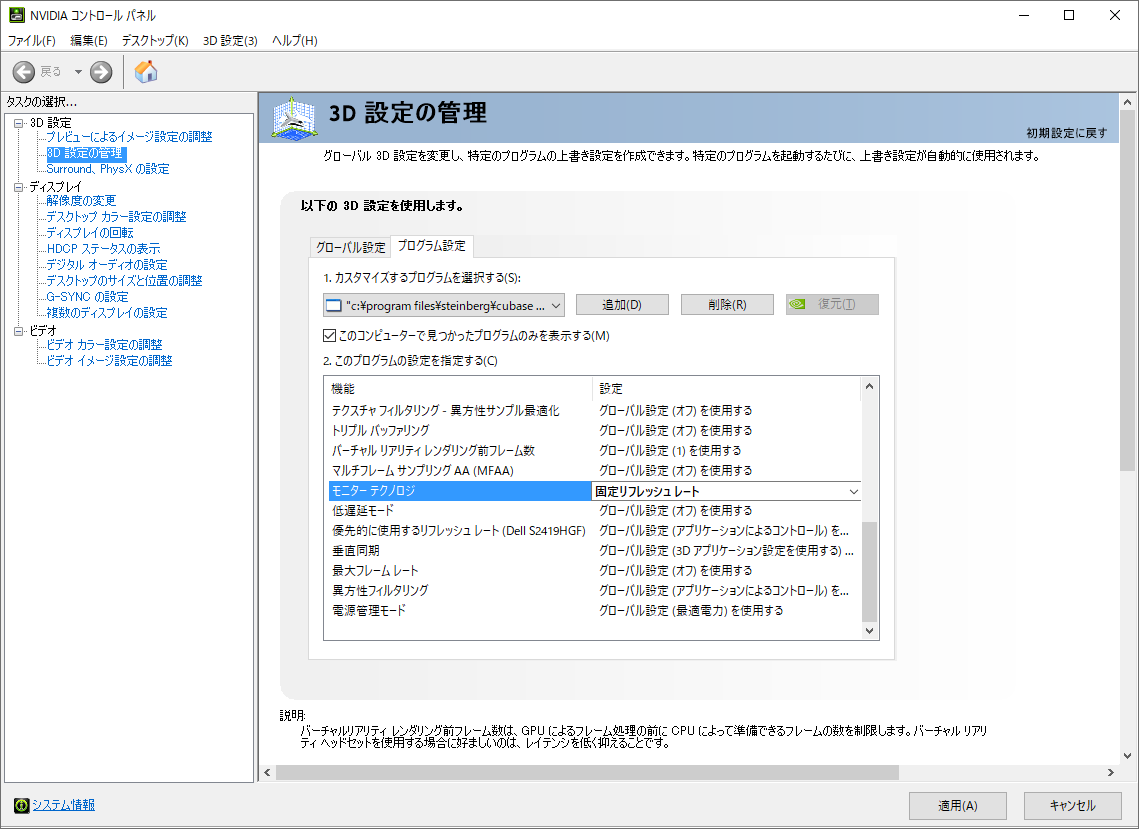Collapse the ディスプレイ tree node
This screenshot has width=1139, height=829.
pyautogui.click(x=19, y=187)
